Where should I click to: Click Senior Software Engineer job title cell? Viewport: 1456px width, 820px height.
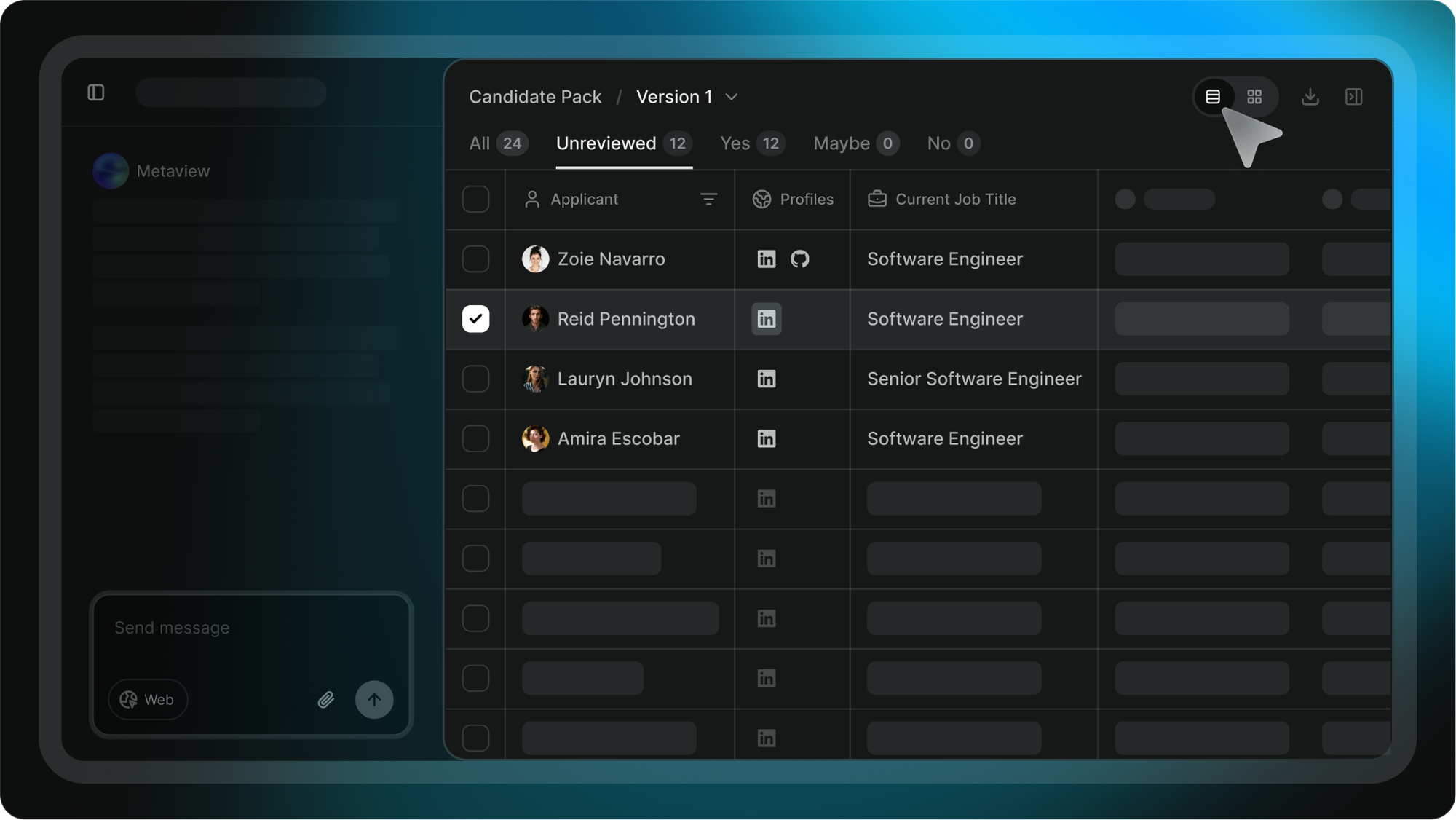pyautogui.click(x=974, y=379)
